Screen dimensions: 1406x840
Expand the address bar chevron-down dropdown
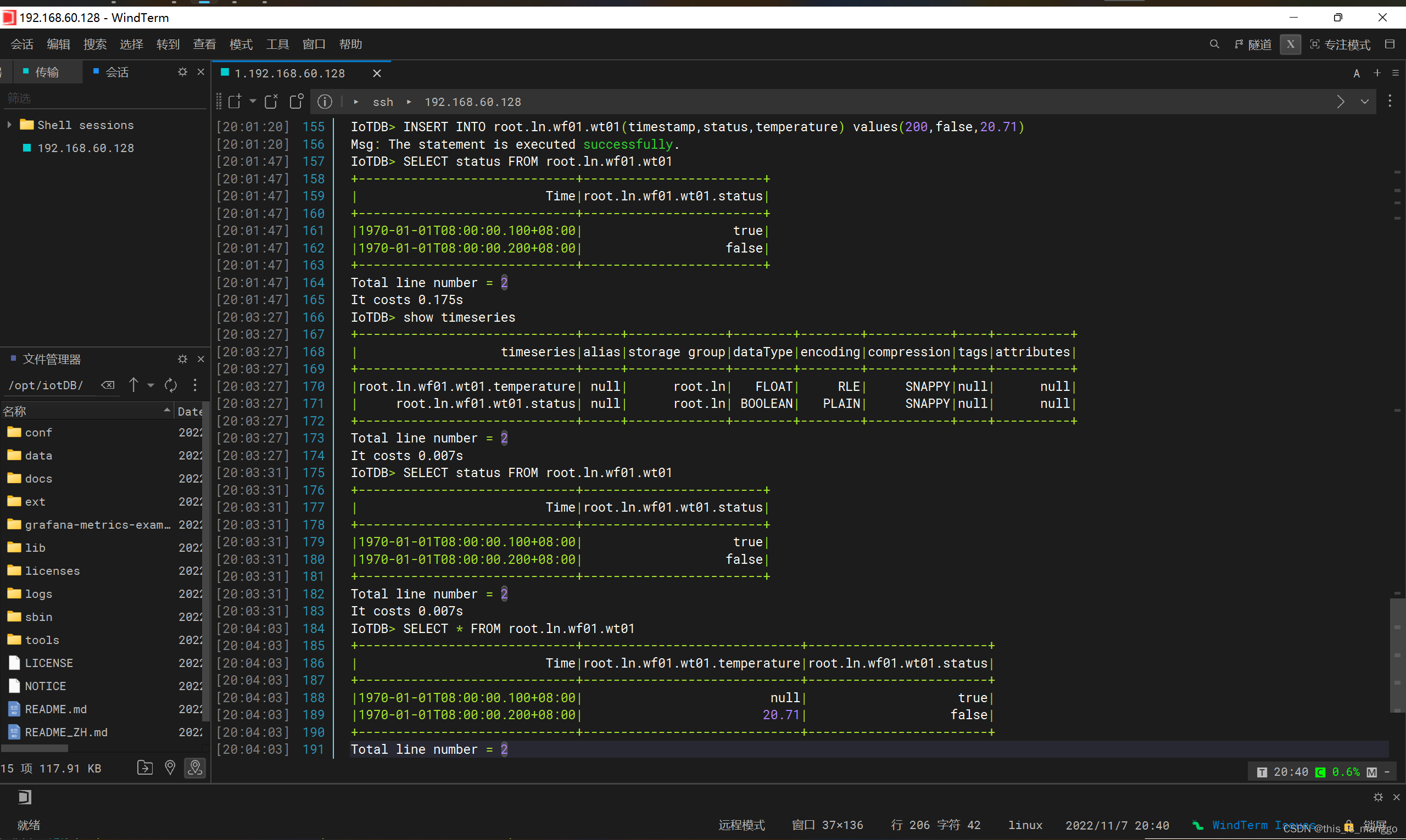1365,102
